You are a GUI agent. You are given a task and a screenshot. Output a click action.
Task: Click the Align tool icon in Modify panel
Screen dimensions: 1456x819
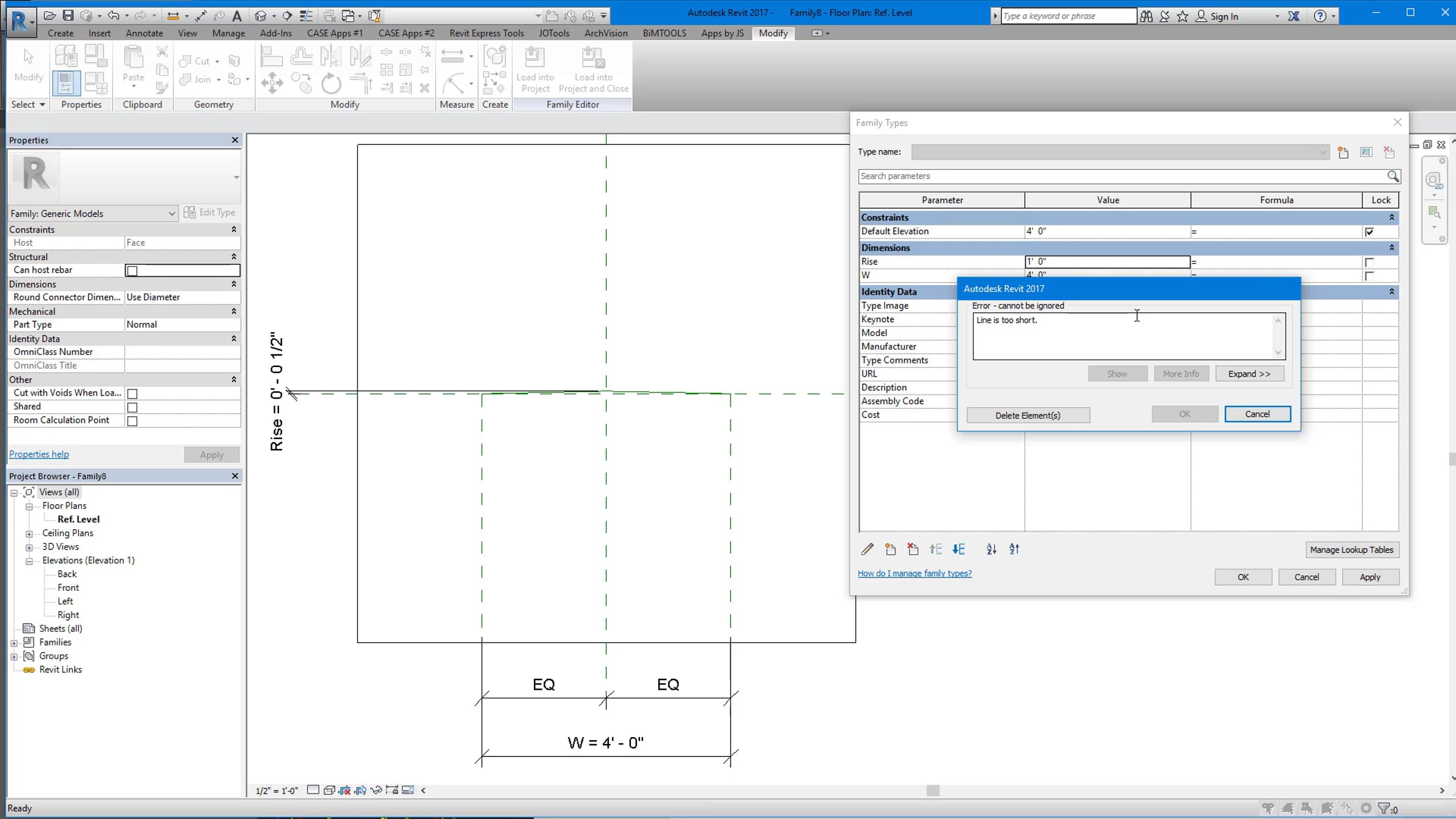pos(271,56)
